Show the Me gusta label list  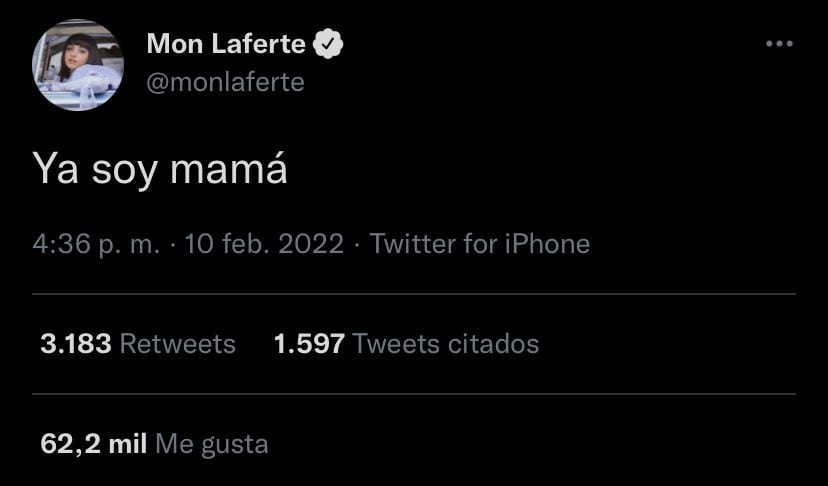pyautogui.click(x=213, y=443)
